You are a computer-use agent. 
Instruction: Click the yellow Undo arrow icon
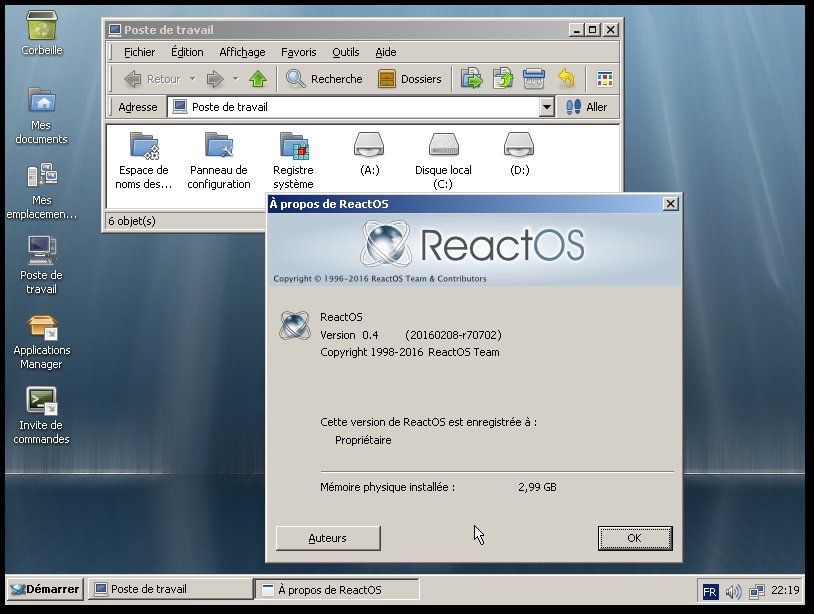(x=566, y=79)
